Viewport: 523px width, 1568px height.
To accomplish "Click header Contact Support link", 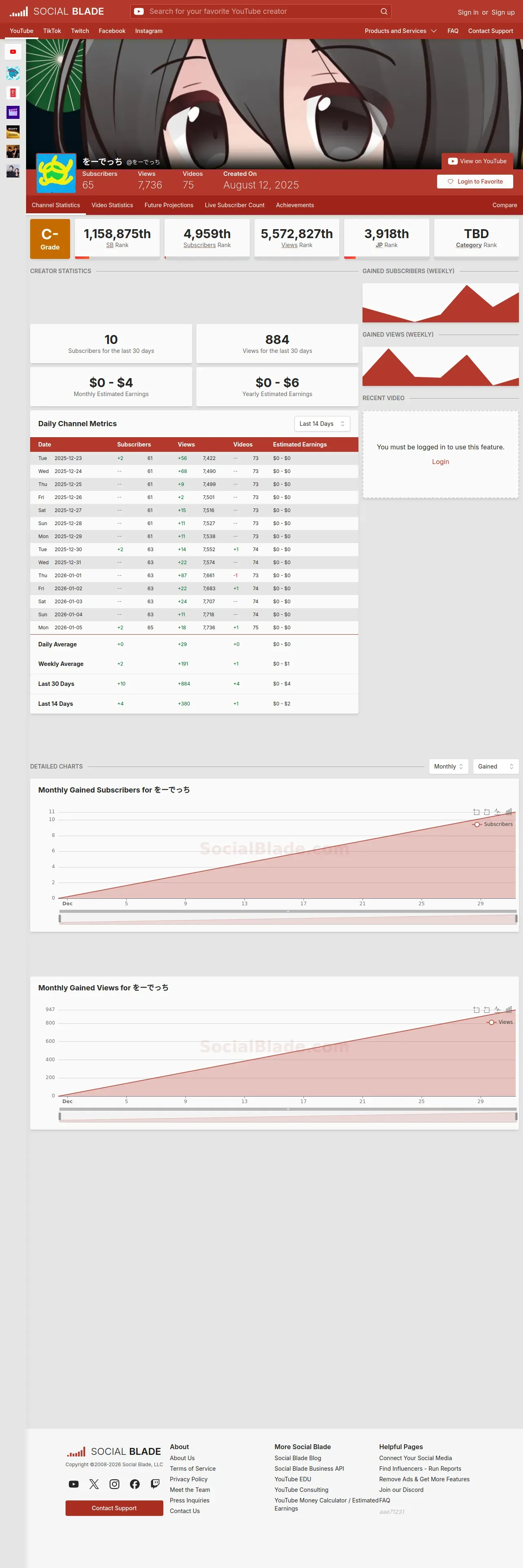I will [x=491, y=31].
